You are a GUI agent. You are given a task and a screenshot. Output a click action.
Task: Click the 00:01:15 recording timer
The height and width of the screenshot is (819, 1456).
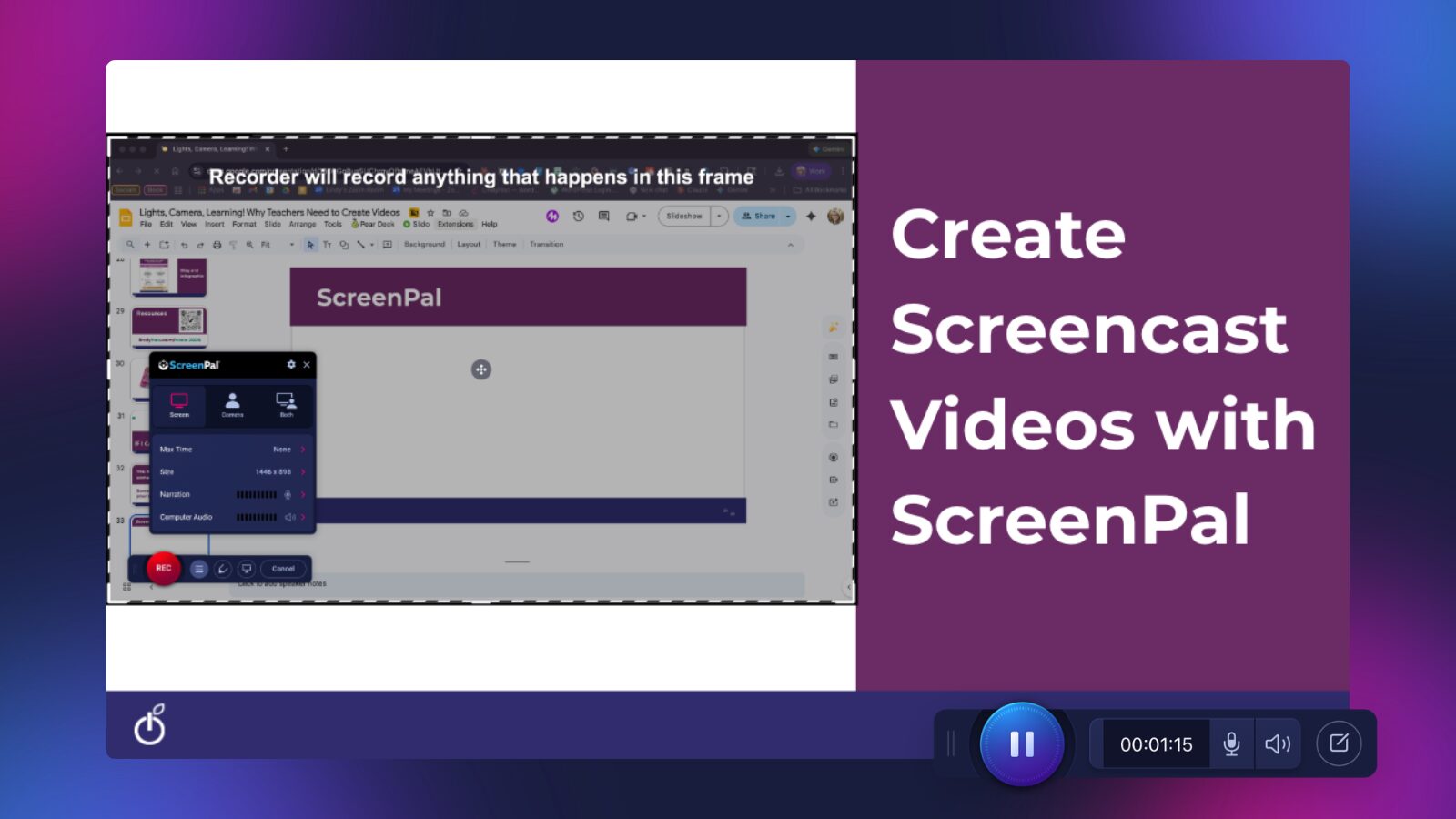pos(1156,744)
